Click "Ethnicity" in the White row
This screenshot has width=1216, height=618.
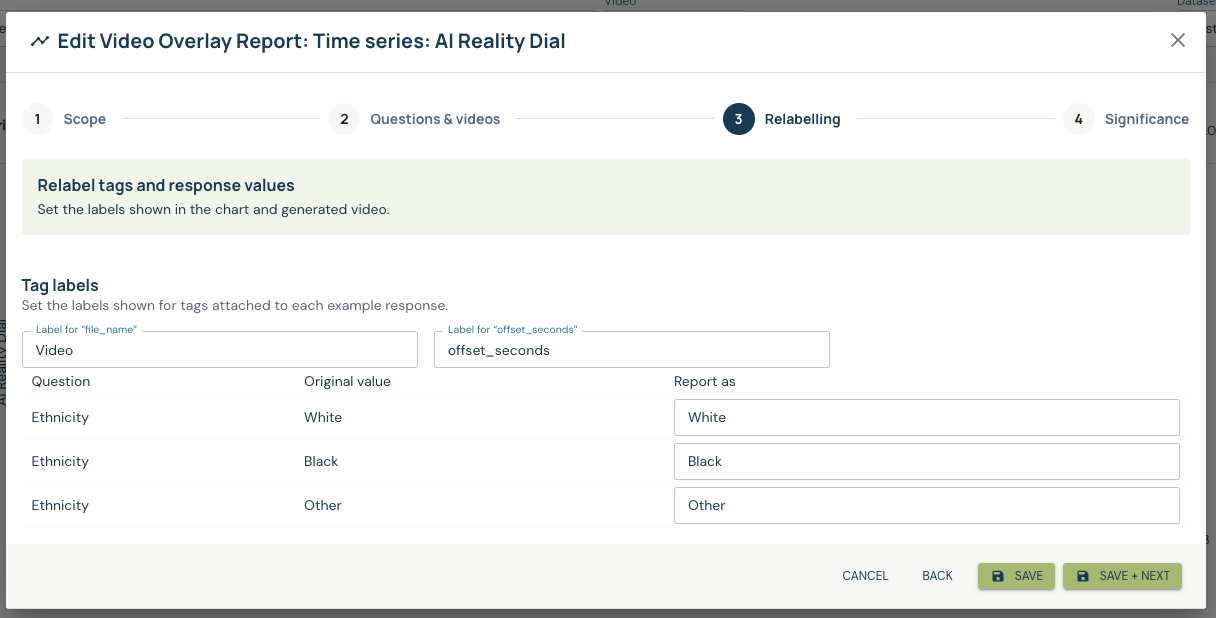click(x=60, y=417)
